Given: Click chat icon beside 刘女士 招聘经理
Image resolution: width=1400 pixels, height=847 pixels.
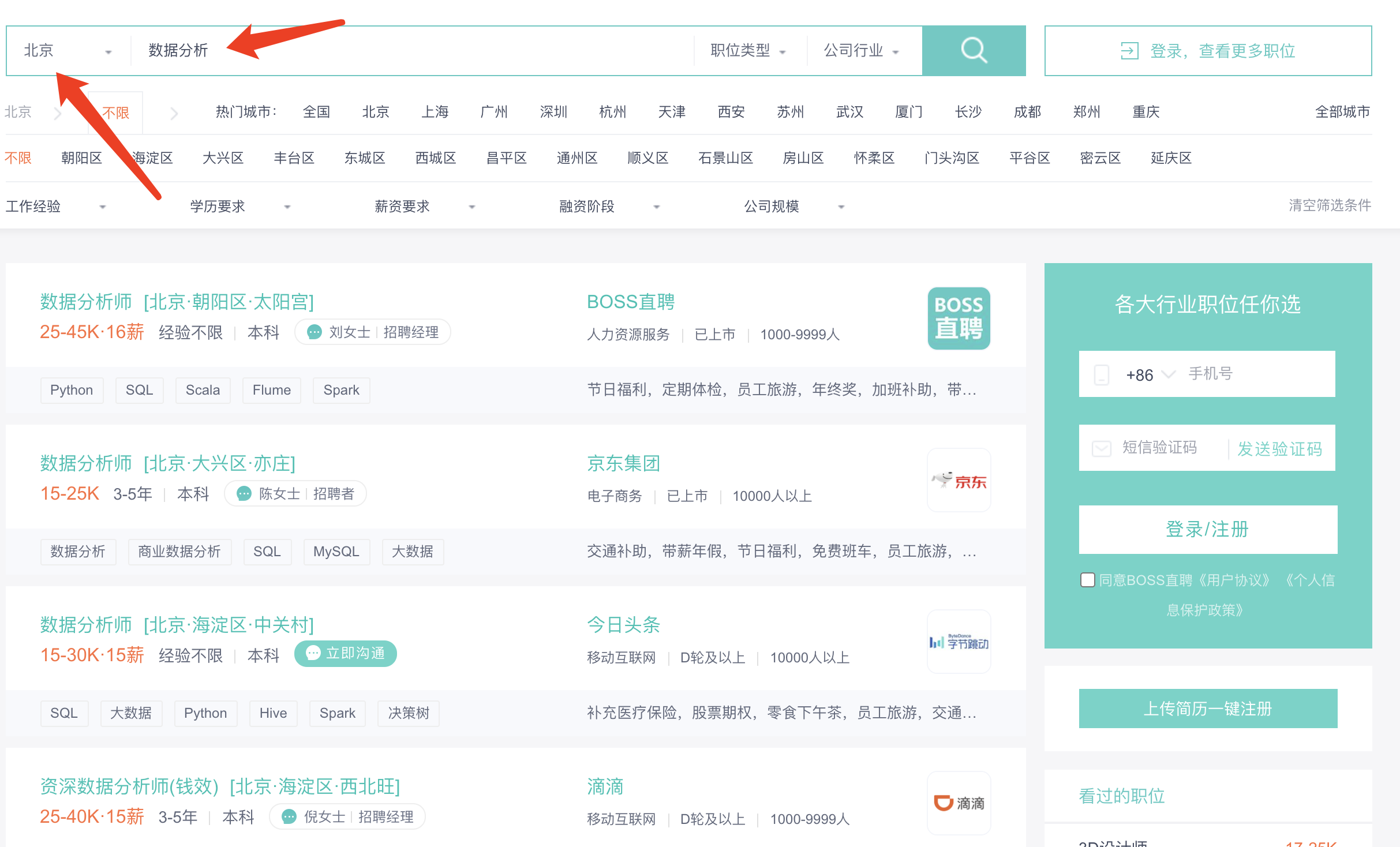Looking at the screenshot, I should tap(315, 332).
